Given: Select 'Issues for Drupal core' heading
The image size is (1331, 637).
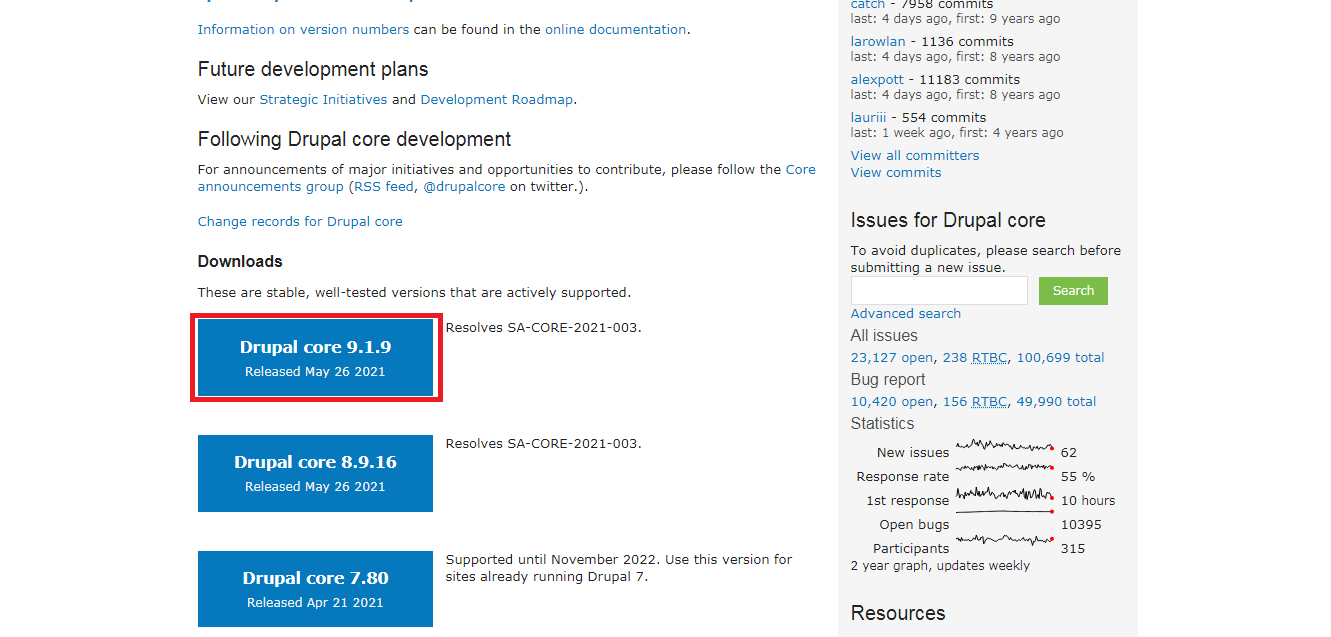Looking at the screenshot, I should click(x=948, y=220).
